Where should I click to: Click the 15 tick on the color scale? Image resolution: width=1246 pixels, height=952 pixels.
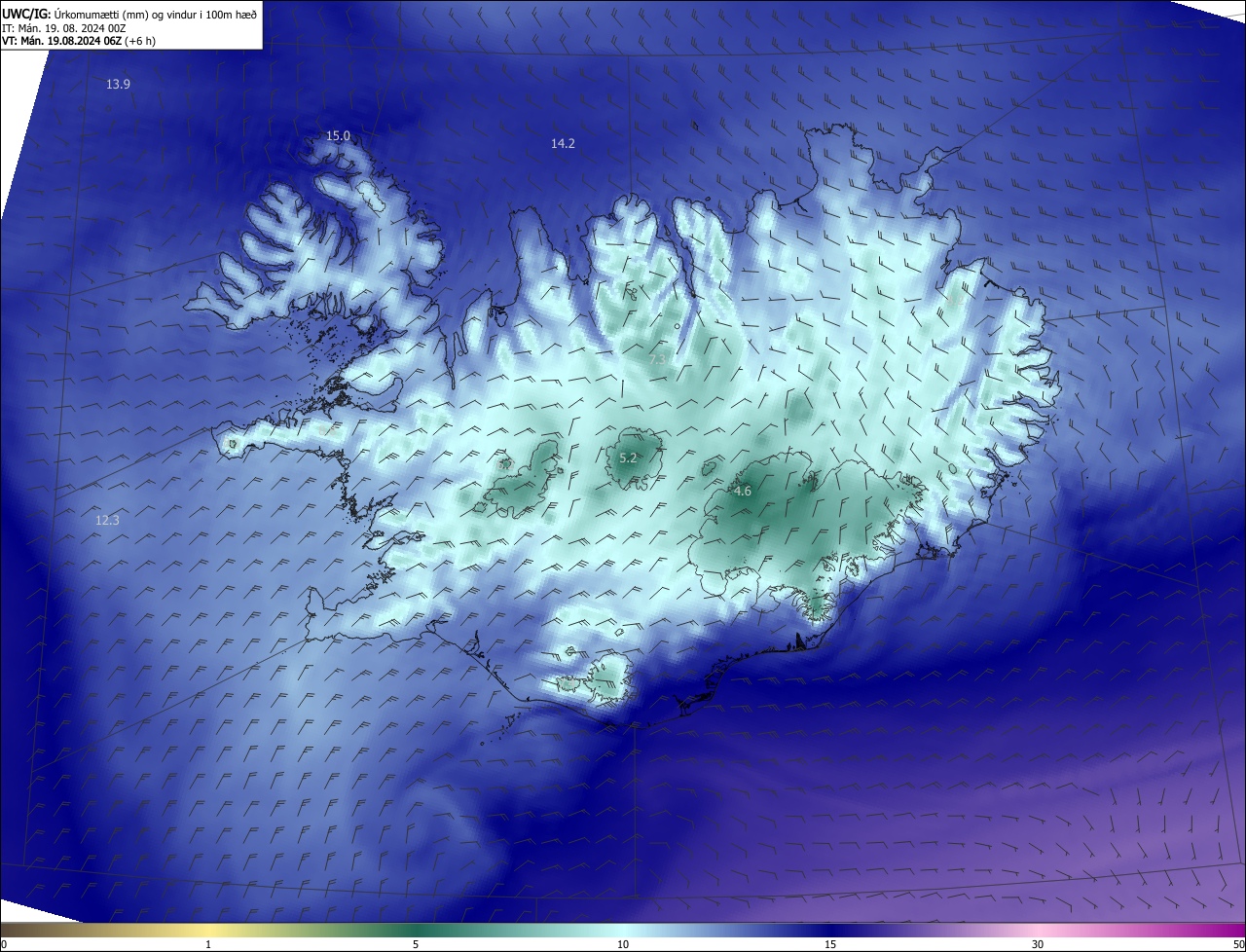tap(830, 945)
